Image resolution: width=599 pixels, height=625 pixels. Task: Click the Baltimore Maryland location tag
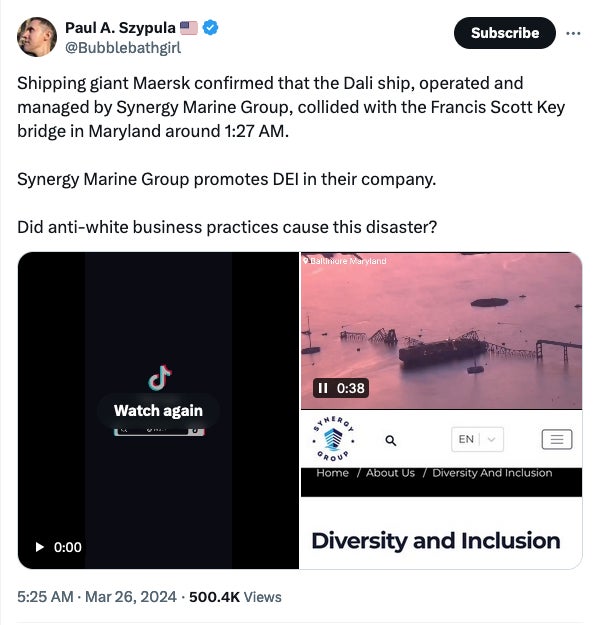[x=345, y=261]
